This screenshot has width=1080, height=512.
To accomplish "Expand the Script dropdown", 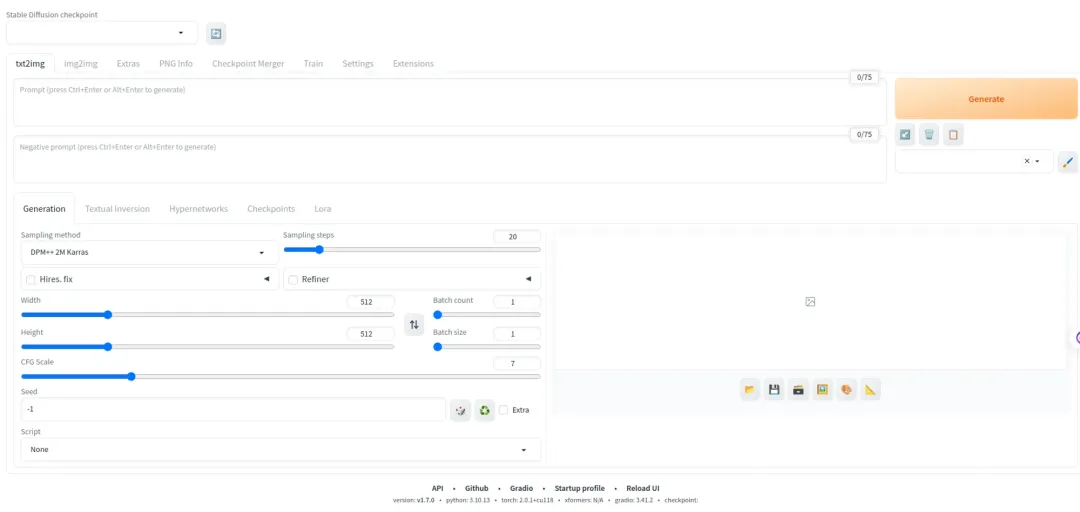I will point(280,450).
